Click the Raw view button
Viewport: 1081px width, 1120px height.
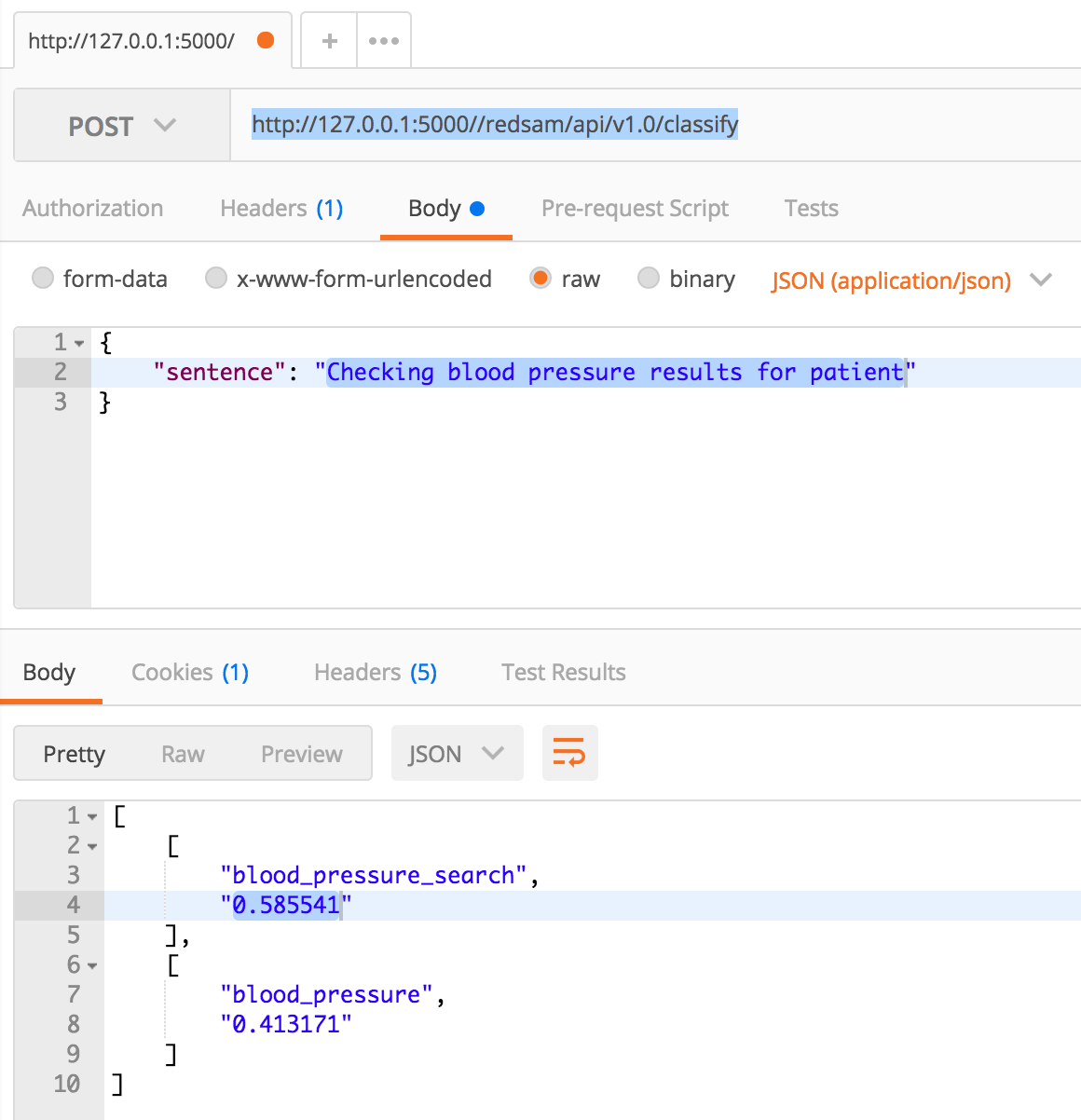183,753
